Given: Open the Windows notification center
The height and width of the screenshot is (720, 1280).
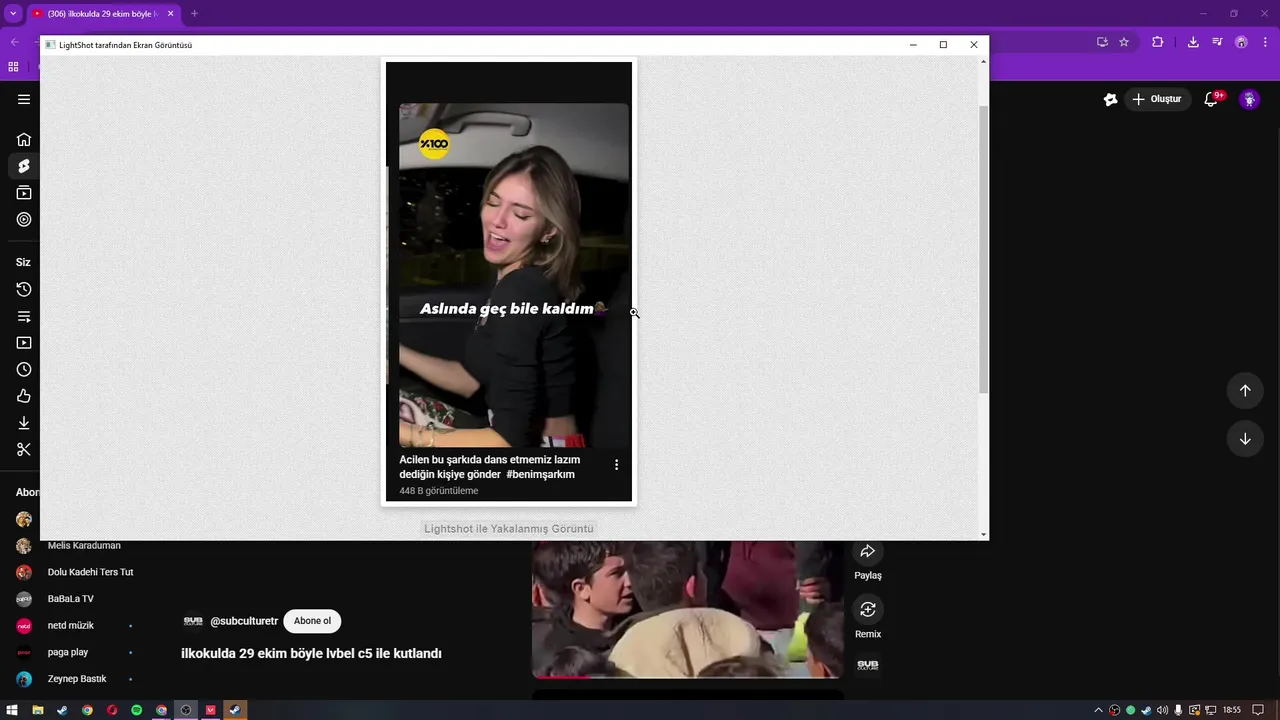Looking at the screenshot, I should click(x=1258, y=710).
